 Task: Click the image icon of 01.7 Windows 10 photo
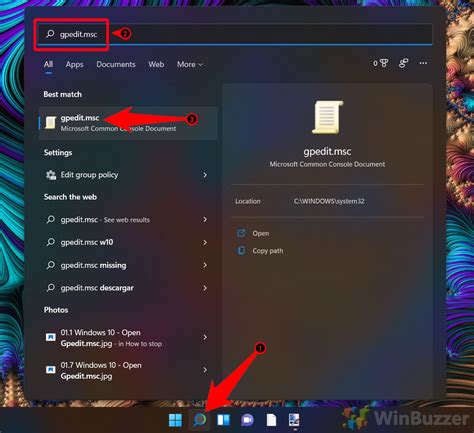(51, 370)
